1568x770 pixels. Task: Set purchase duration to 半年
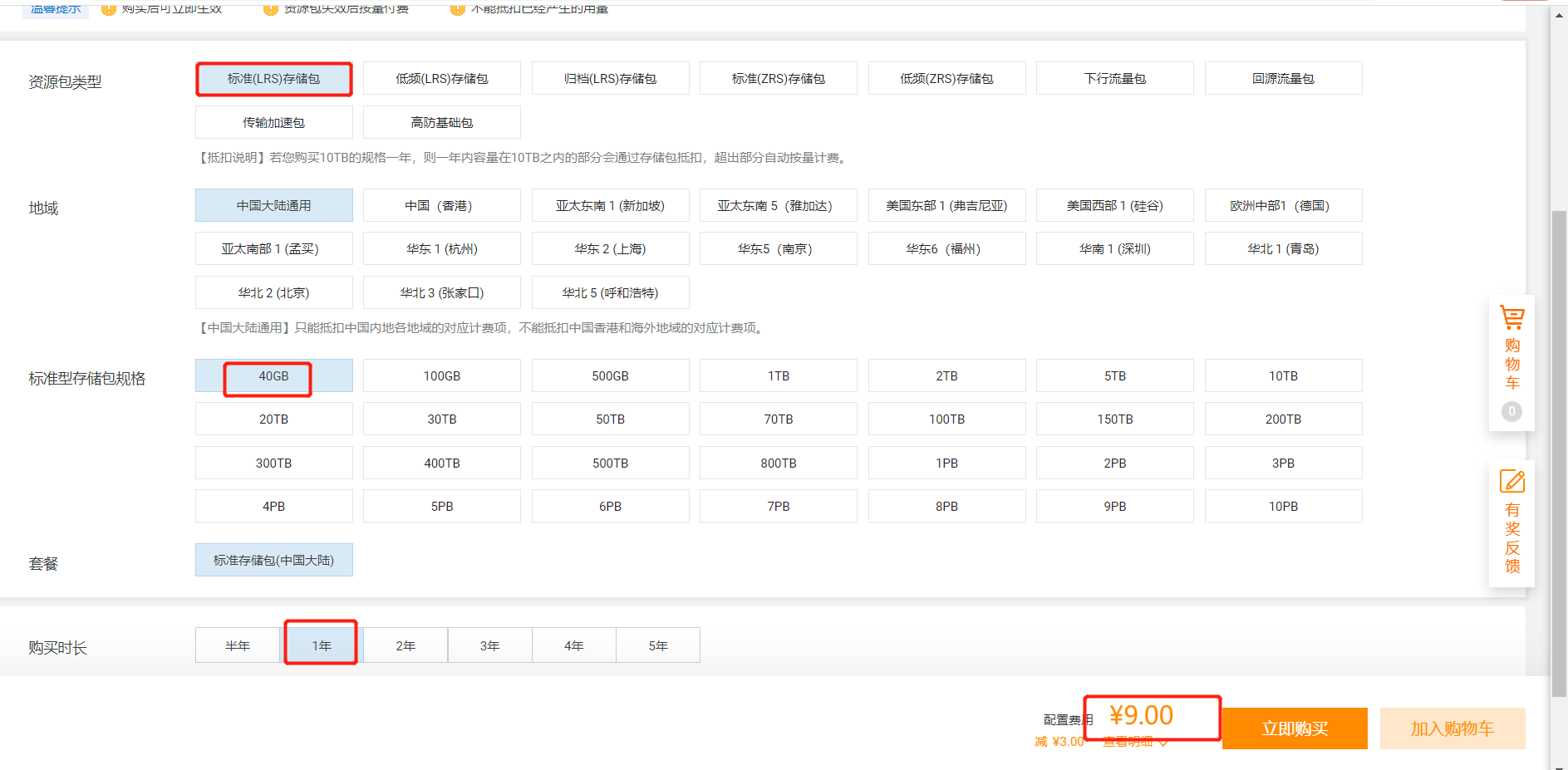(x=238, y=645)
